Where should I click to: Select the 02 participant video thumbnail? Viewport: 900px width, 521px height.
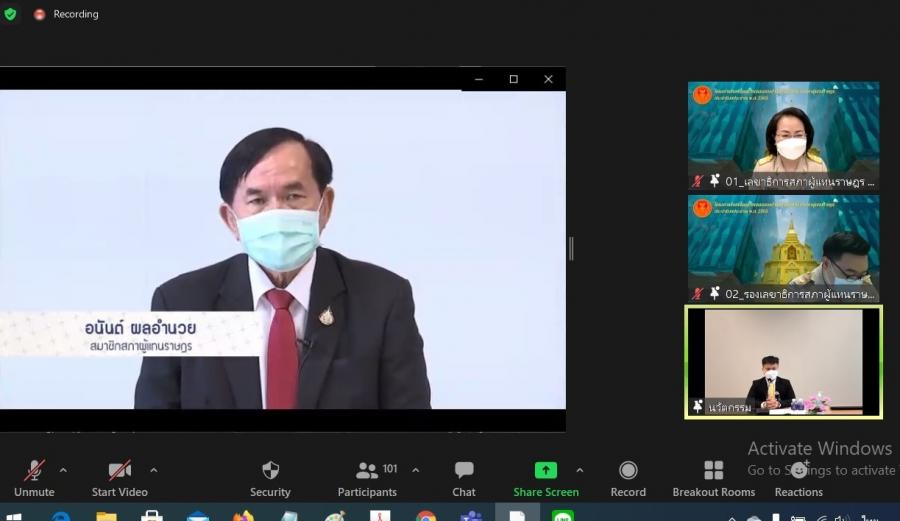[x=783, y=248]
